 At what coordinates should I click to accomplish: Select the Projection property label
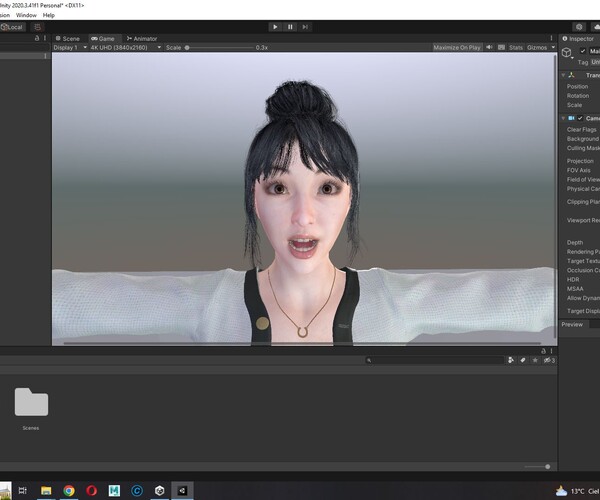point(580,161)
